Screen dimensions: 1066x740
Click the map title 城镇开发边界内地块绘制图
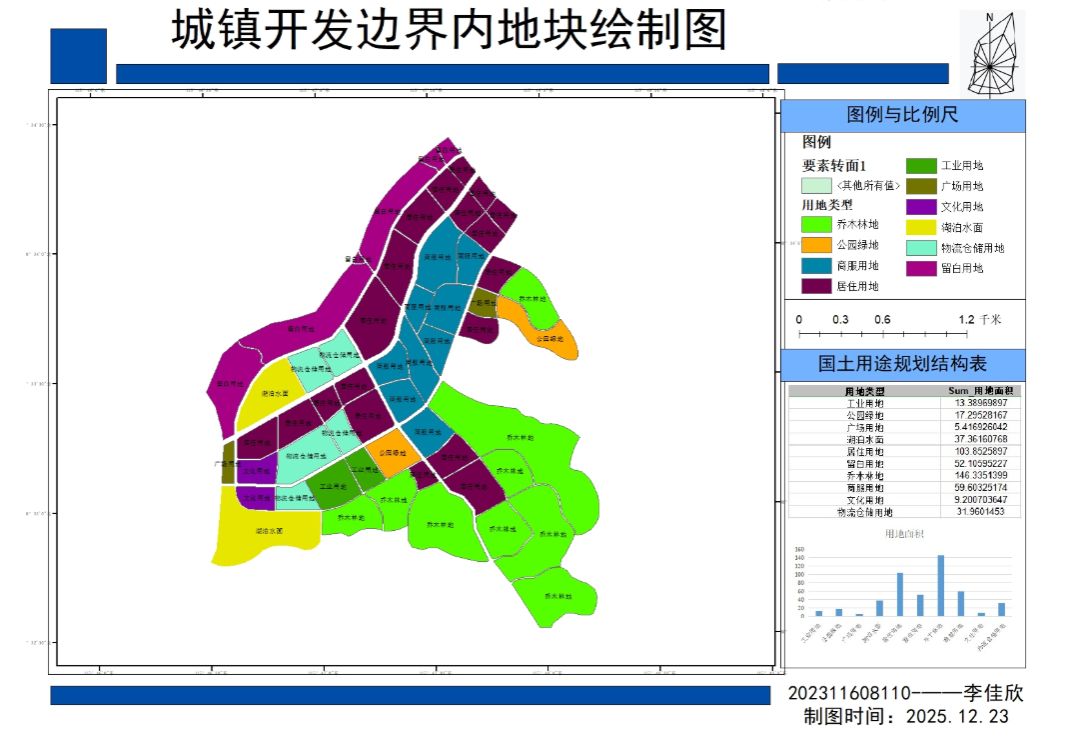pyautogui.click(x=449, y=31)
